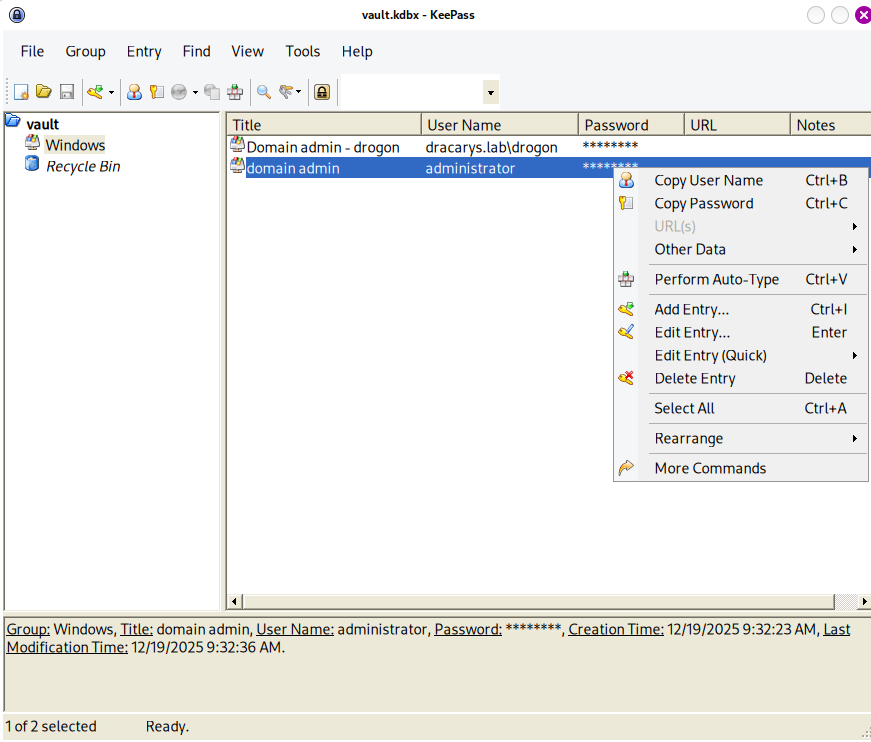Click the User Name link in details pane

tap(295, 629)
